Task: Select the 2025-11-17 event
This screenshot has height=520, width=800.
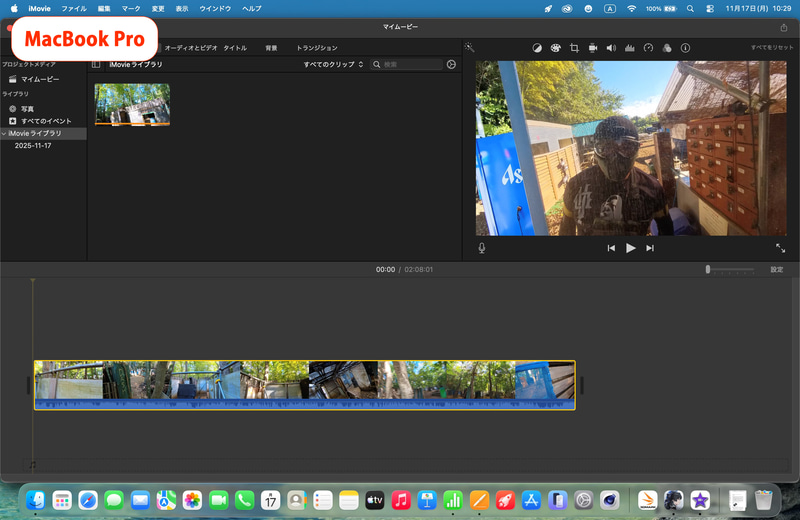Action: click(33, 145)
